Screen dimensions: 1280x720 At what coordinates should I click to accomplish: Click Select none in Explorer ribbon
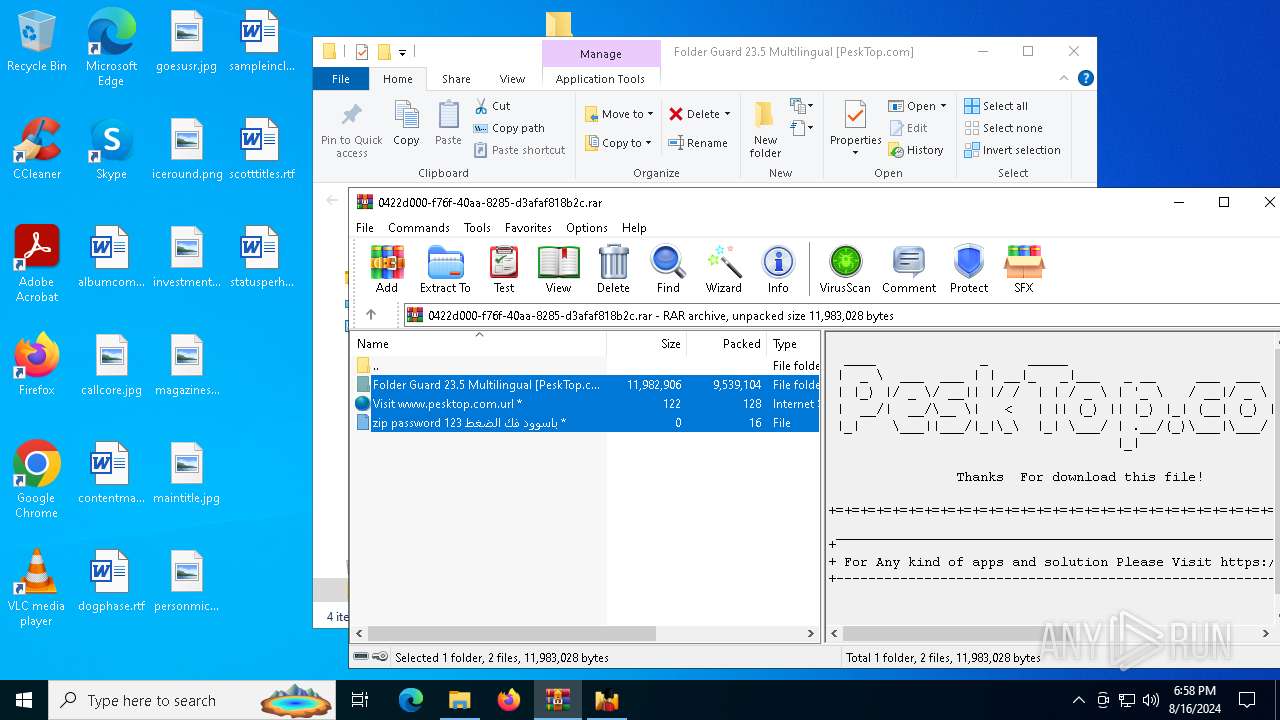(x=1003, y=128)
